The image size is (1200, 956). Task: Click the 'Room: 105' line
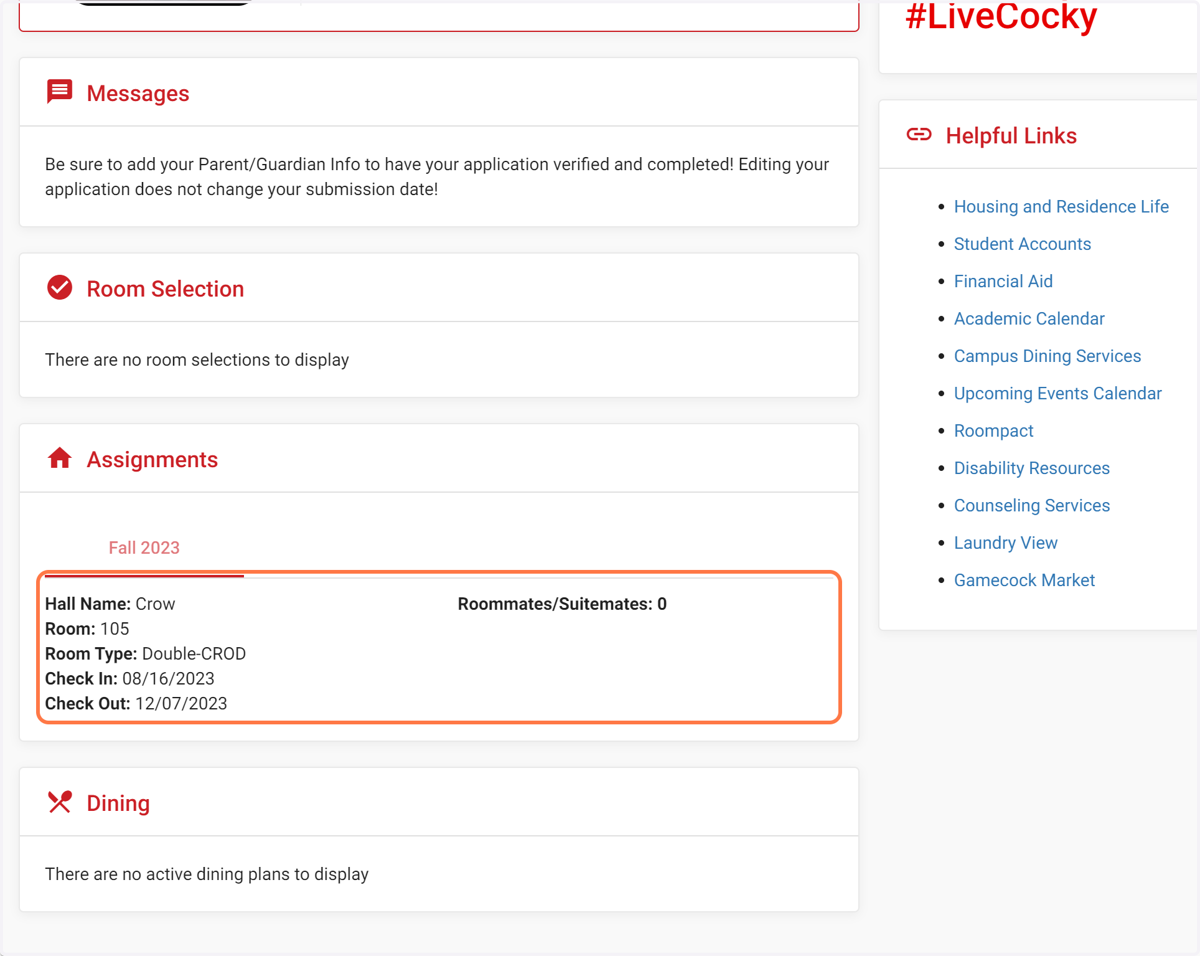tap(87, 629)
